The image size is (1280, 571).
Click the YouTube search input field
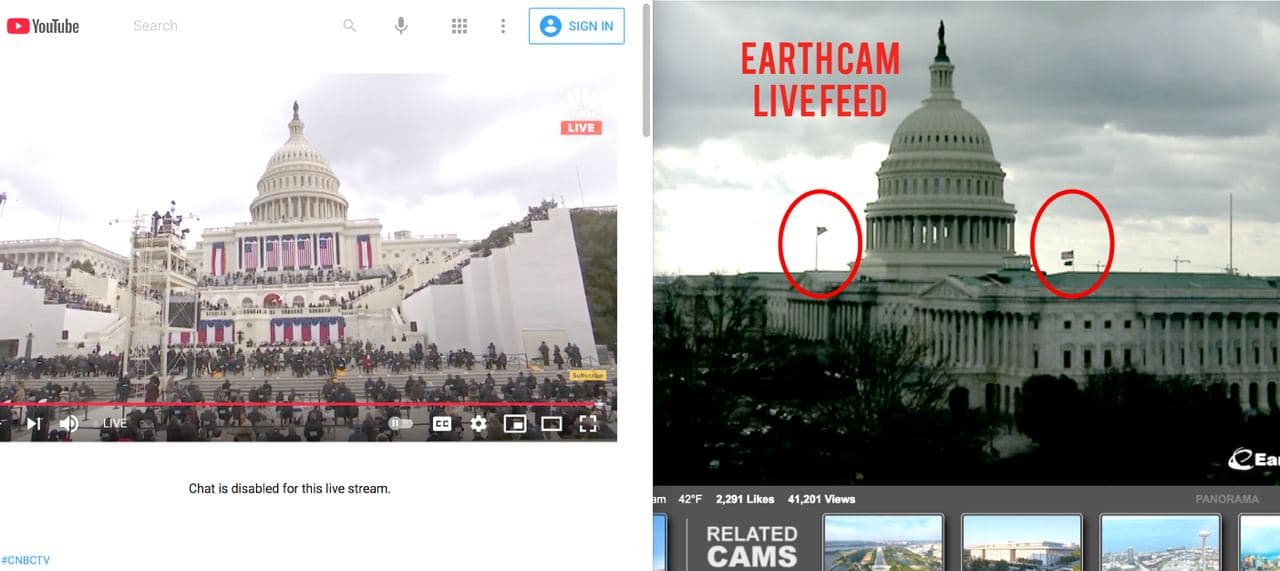230,26
